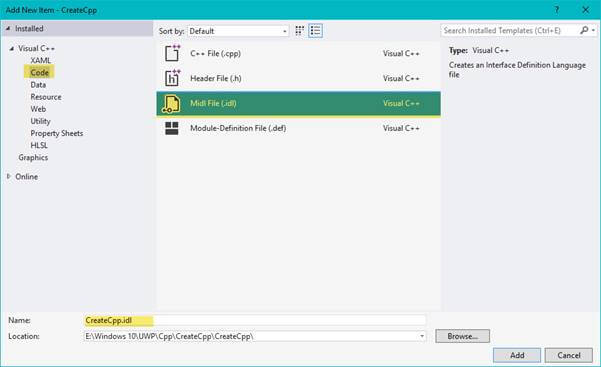This screenshot has height=367, width=601.
Task: Select the C++ File (.cpp) label
Action: [x=215, y=53]
